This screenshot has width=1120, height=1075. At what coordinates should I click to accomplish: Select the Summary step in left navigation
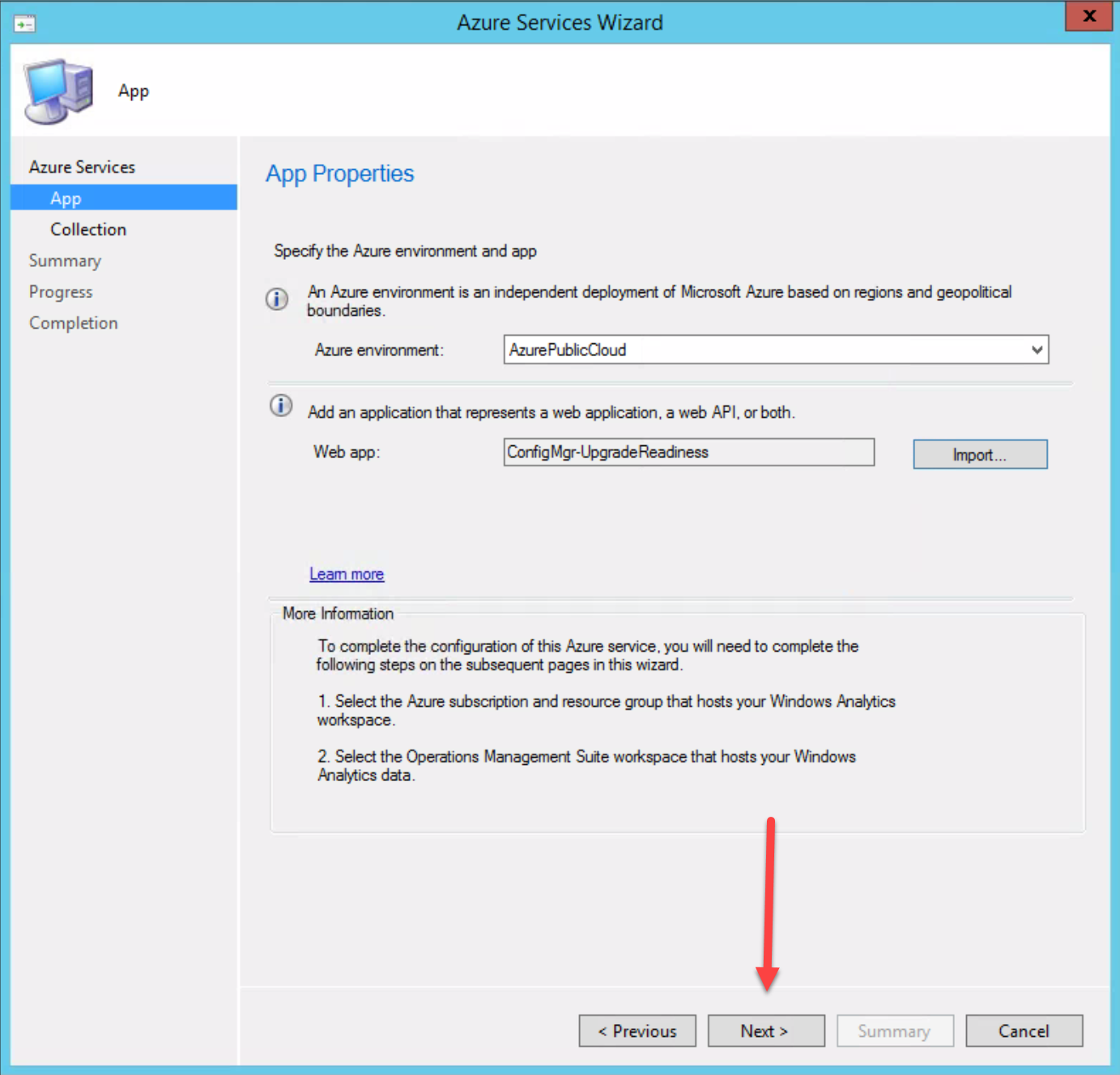pos(65,261)
